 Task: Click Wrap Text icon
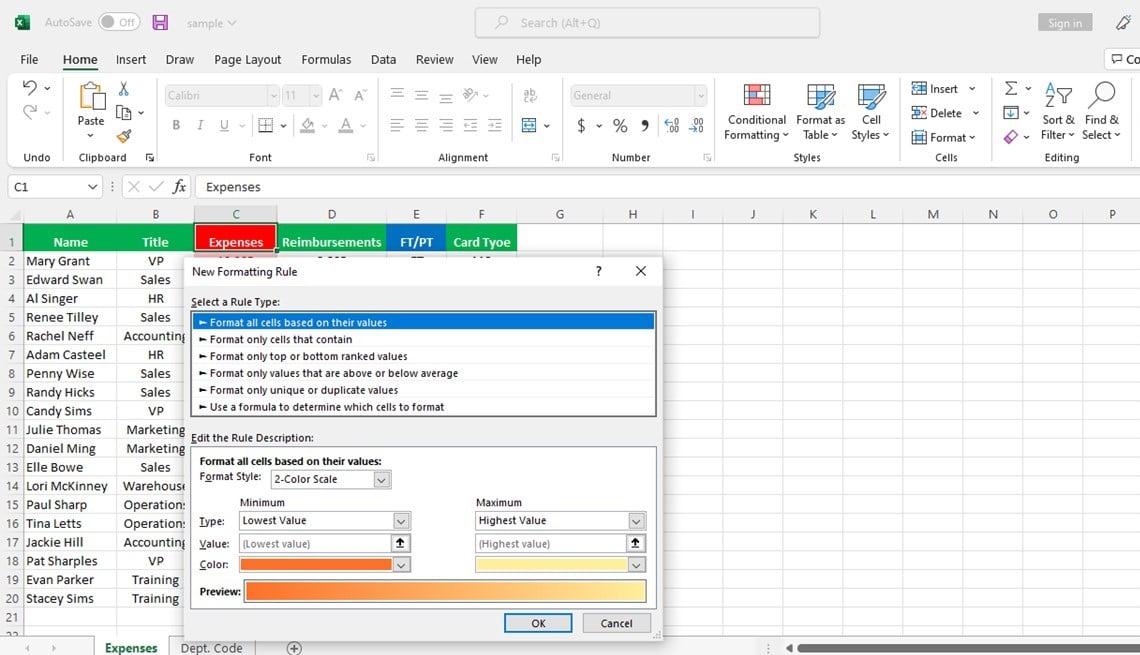click(530, 95)
